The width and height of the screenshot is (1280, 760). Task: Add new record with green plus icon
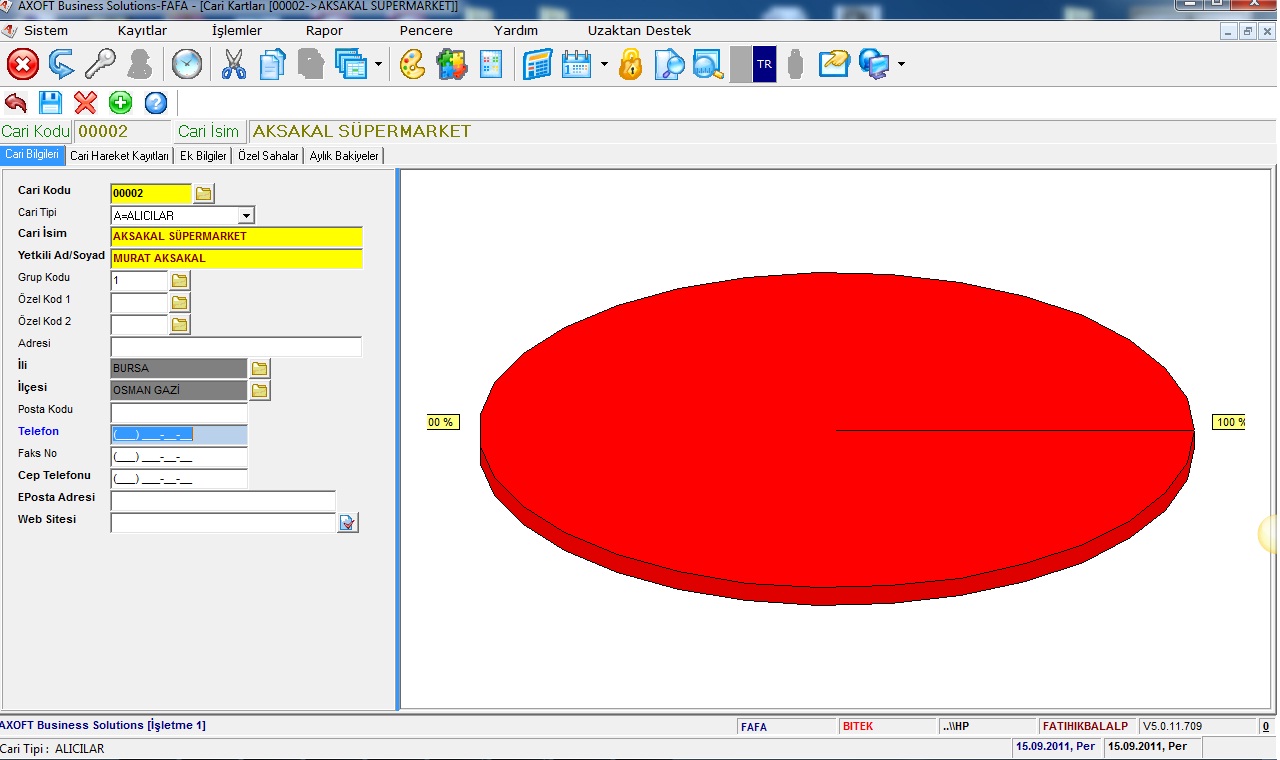click(x=120, y=102)
